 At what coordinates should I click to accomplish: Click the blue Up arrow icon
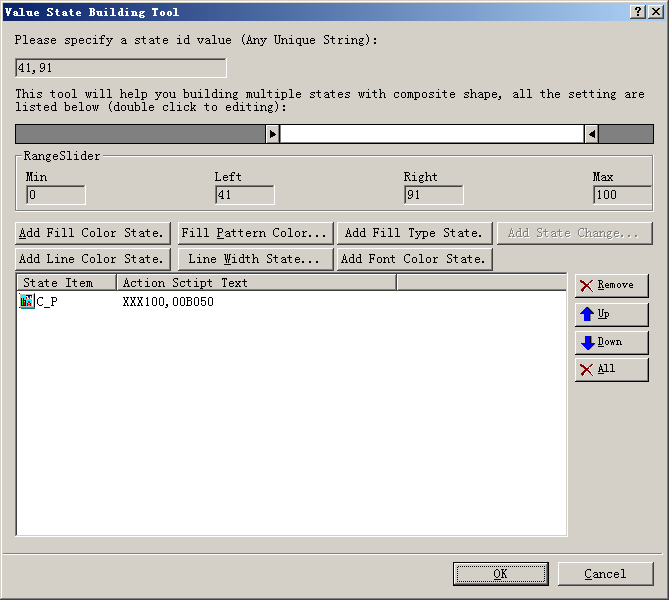click(x=587, y=314)
